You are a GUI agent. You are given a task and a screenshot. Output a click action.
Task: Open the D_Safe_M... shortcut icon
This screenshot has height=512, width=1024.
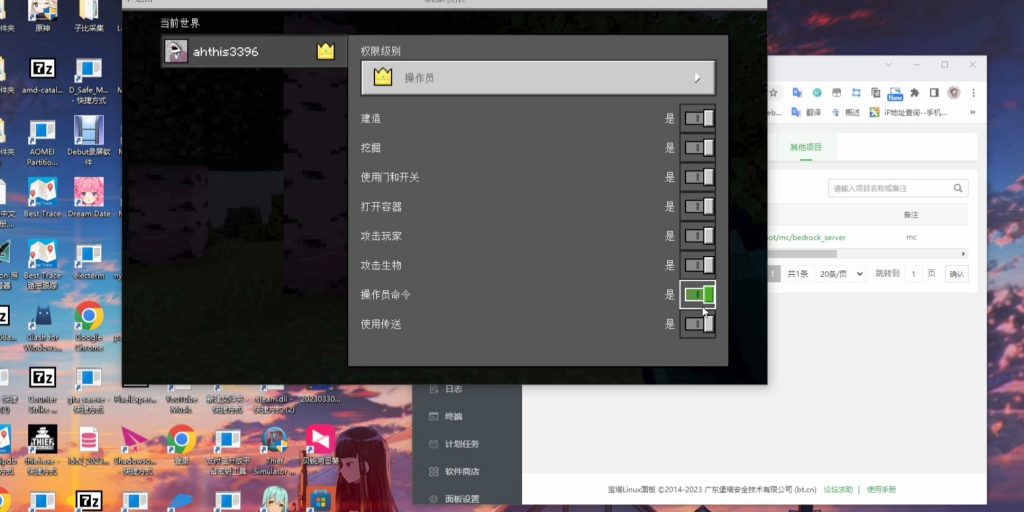coord(89,80)
